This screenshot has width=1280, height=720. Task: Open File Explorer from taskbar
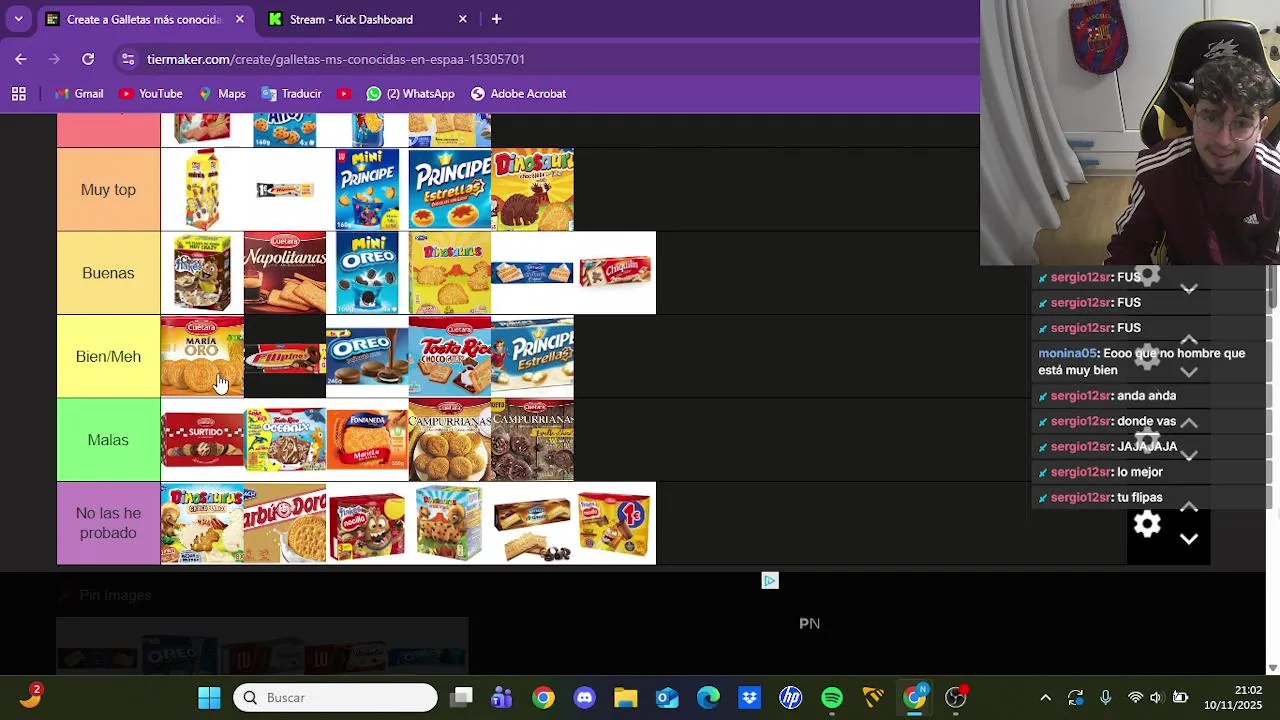(x=626, y=697)
